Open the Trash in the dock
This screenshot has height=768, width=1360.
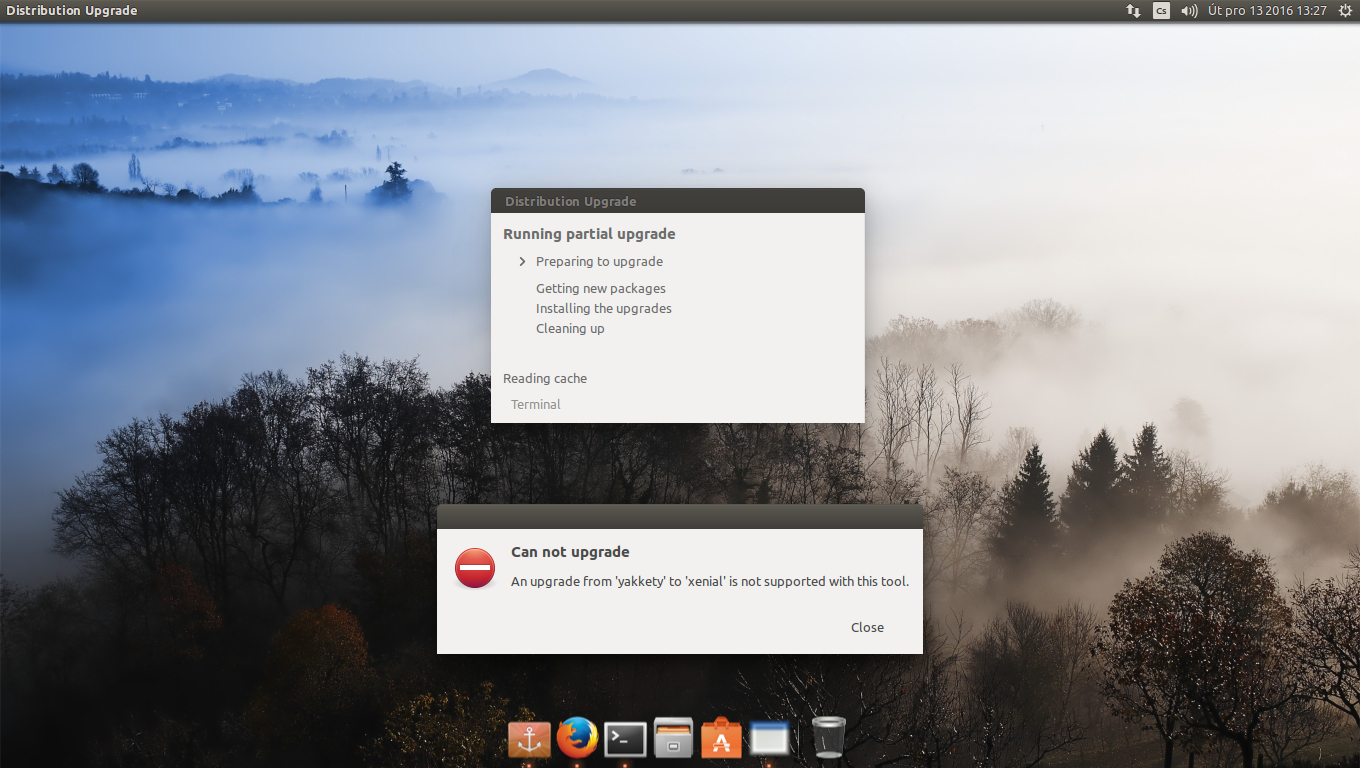(x=828, y=738)
